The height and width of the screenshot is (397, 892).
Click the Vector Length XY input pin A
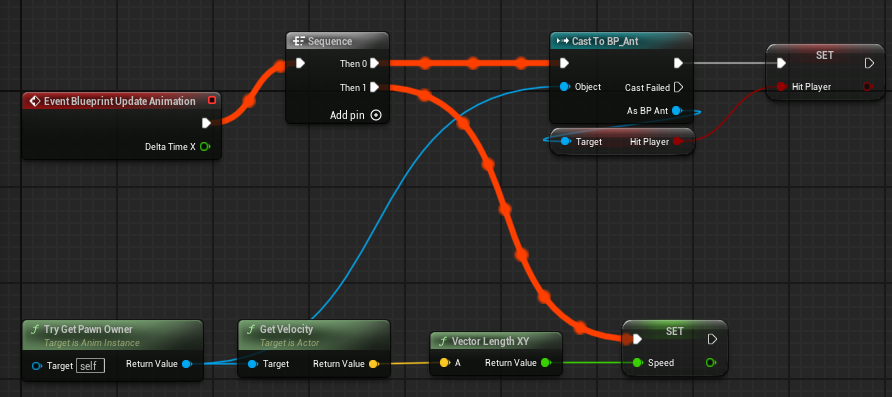pos(444,362)
